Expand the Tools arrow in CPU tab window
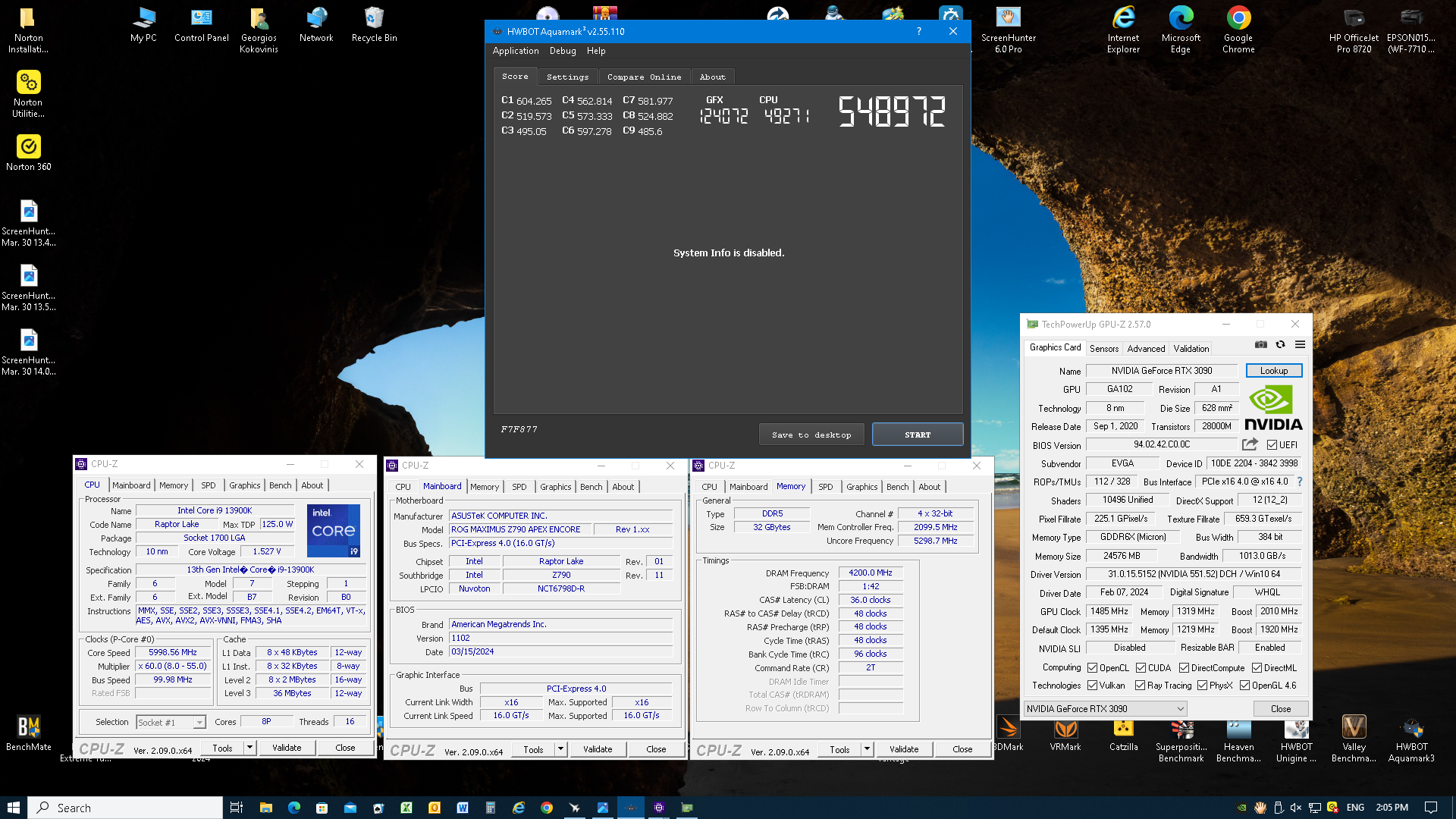This screenshot has width=1456, height=819. click(249, 748)
